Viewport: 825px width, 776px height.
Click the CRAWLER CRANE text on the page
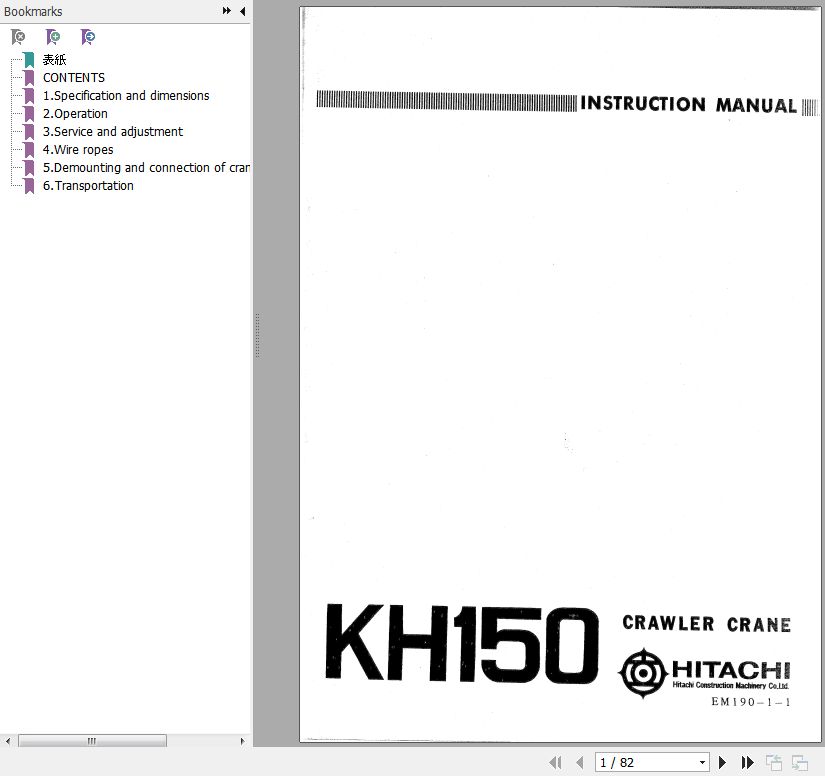click(x=706, y=624)
